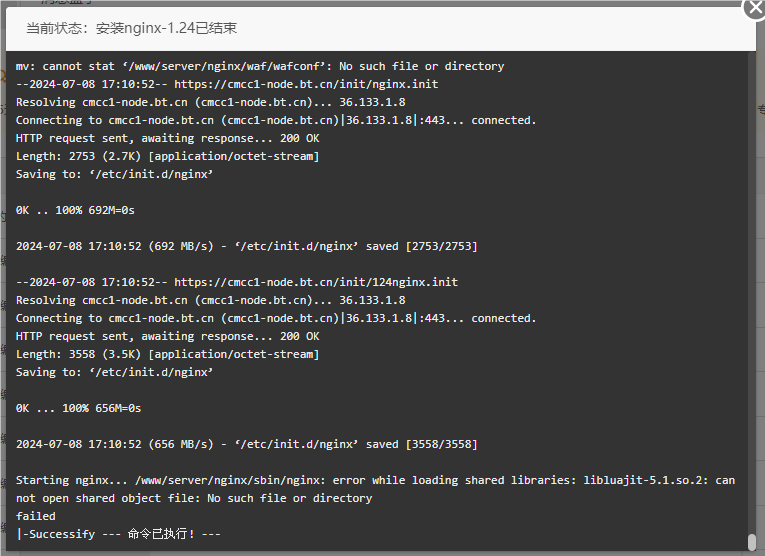This screenshot has height=556, width=765.
Task: Click the '100% 692M=0s' progress line
Action: click(75, 210)
